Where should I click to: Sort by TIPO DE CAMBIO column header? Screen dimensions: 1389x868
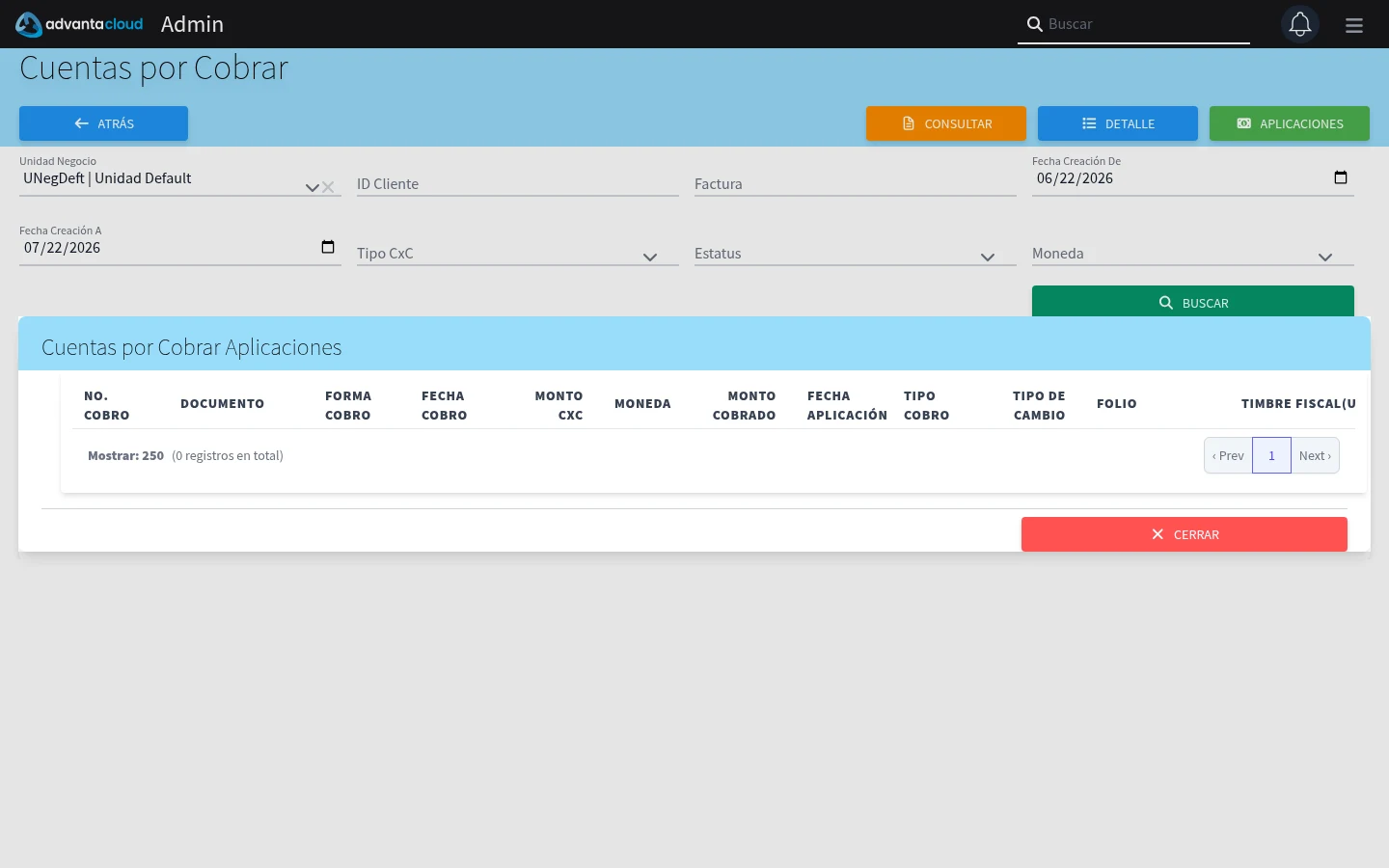coord(1040,405)
